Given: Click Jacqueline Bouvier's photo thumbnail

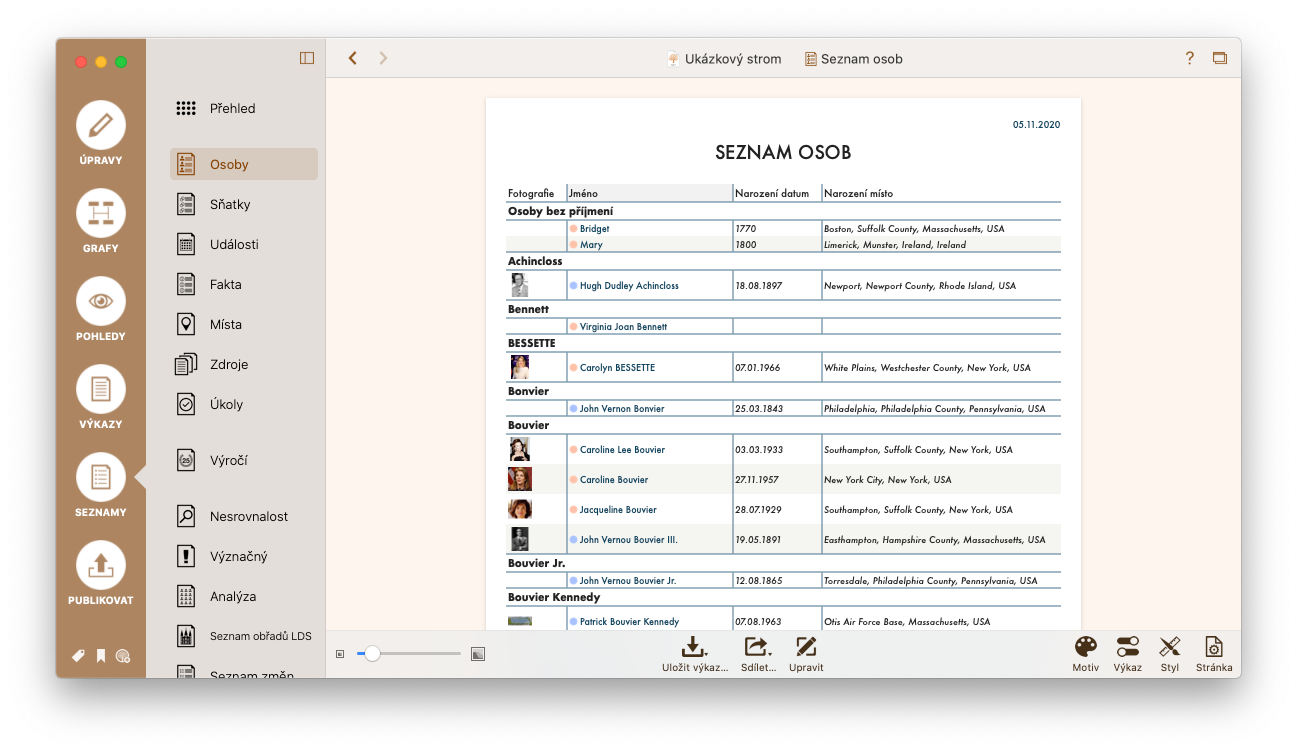Looking at the screenshot, I should [x=519, y=509].
